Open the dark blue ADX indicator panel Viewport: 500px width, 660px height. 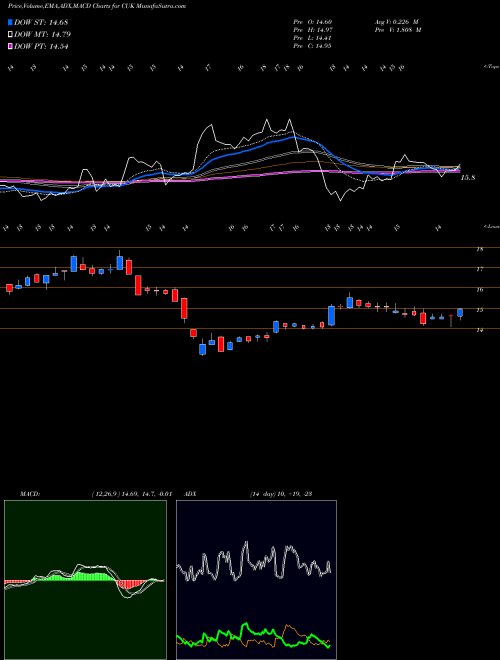pos(256,580)
